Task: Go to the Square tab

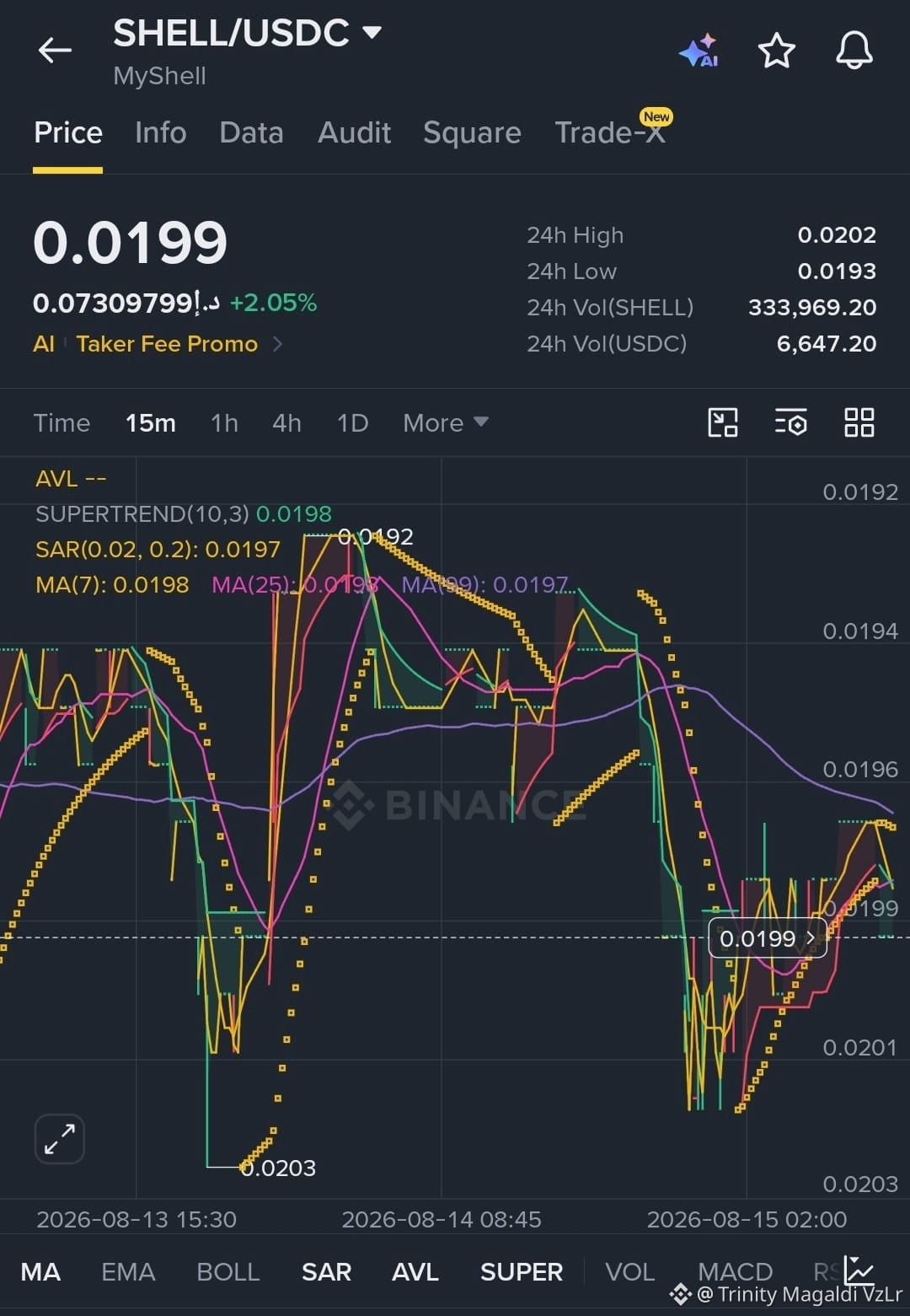Action: click(472, 132)
